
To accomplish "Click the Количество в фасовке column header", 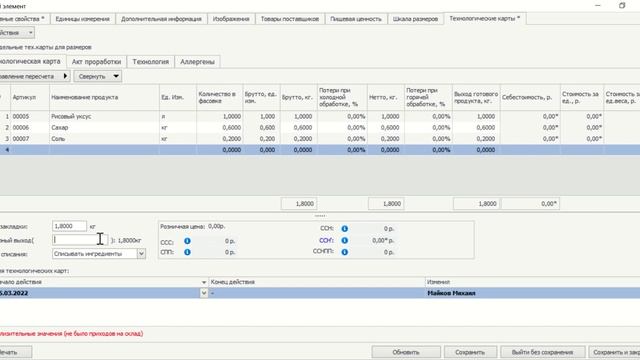I will tap(220, 97).
